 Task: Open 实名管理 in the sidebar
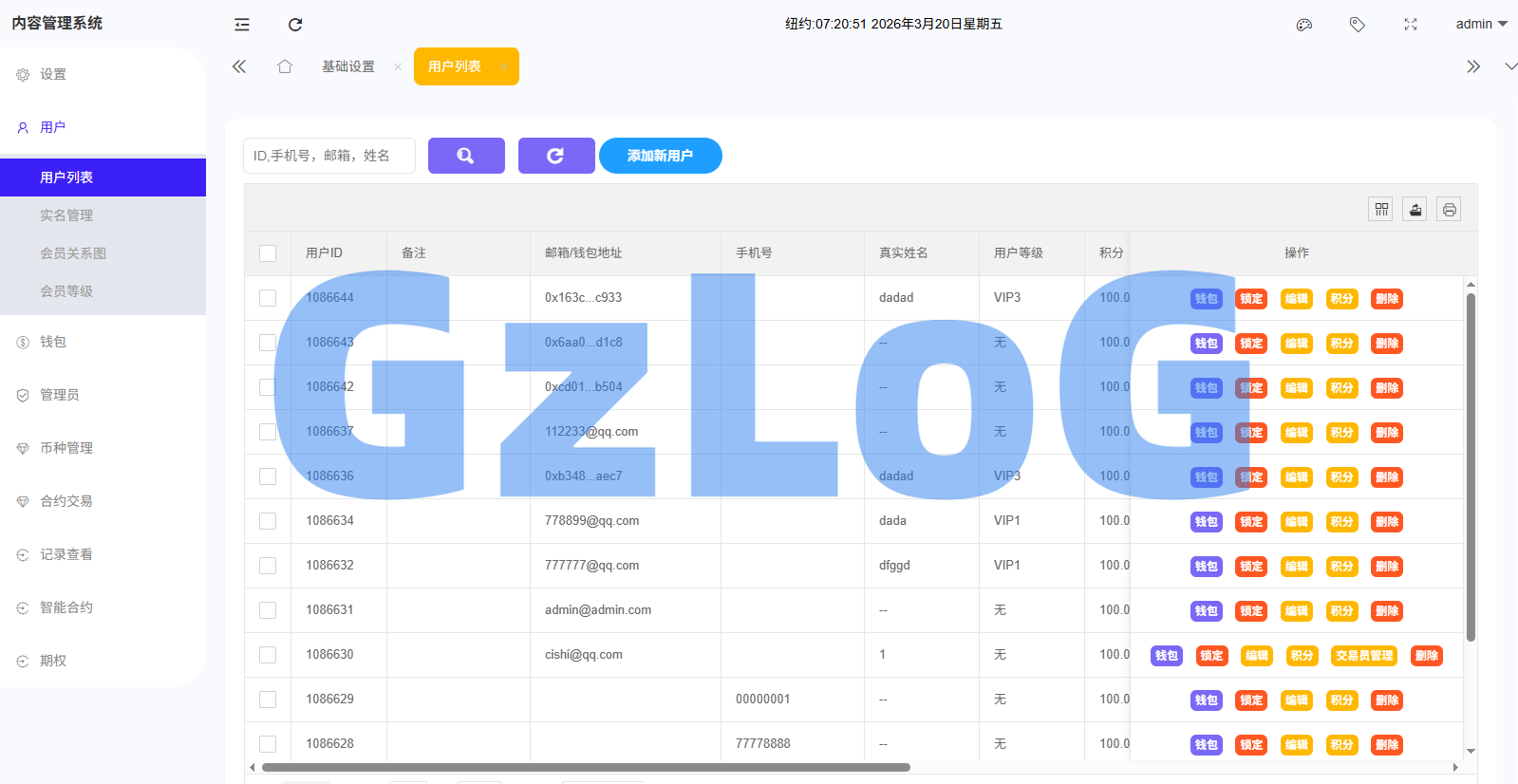pos(66,215)
